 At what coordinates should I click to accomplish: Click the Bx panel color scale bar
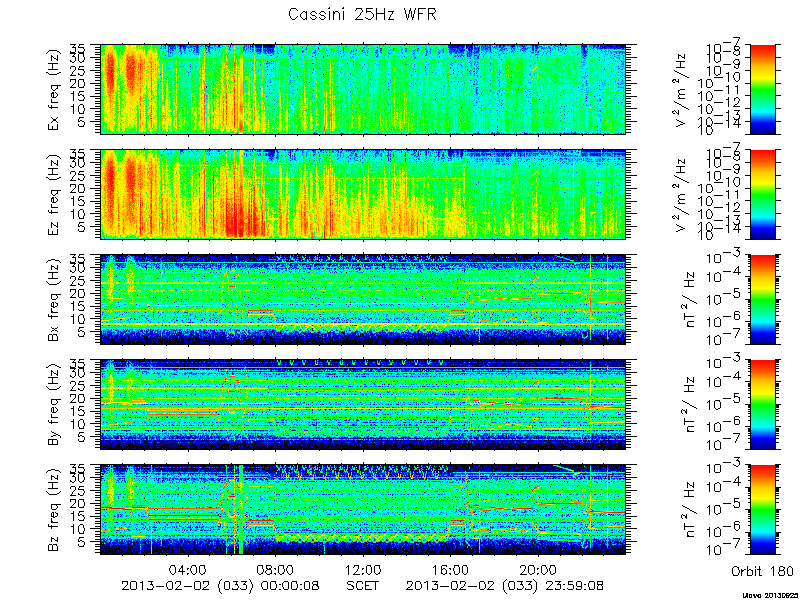pyautogui.click(x=762, y=299)
